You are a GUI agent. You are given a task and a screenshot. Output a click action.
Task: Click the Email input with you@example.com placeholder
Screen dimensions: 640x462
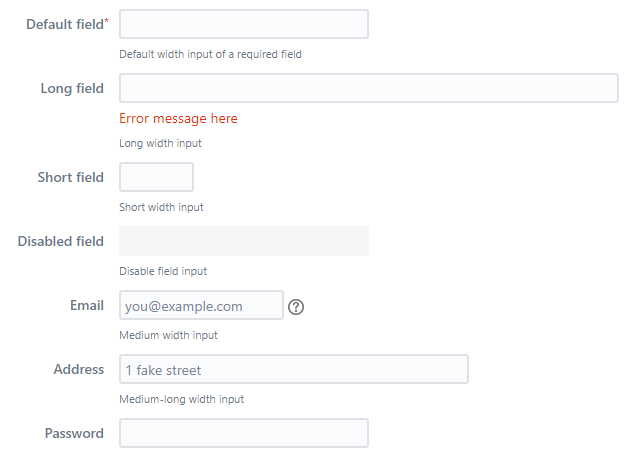[x=201, y=305]
